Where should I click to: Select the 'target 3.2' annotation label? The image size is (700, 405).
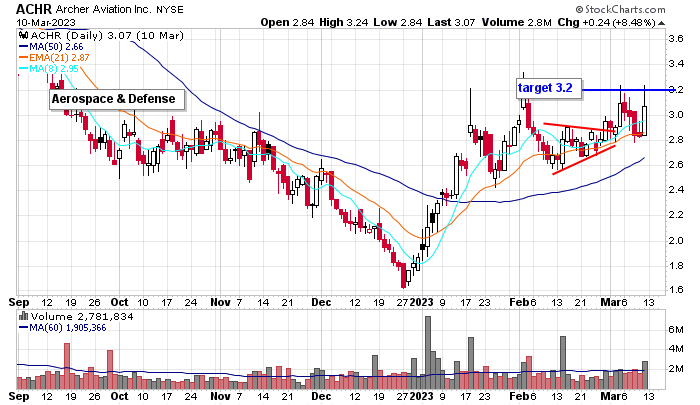(x=547, y=88)
